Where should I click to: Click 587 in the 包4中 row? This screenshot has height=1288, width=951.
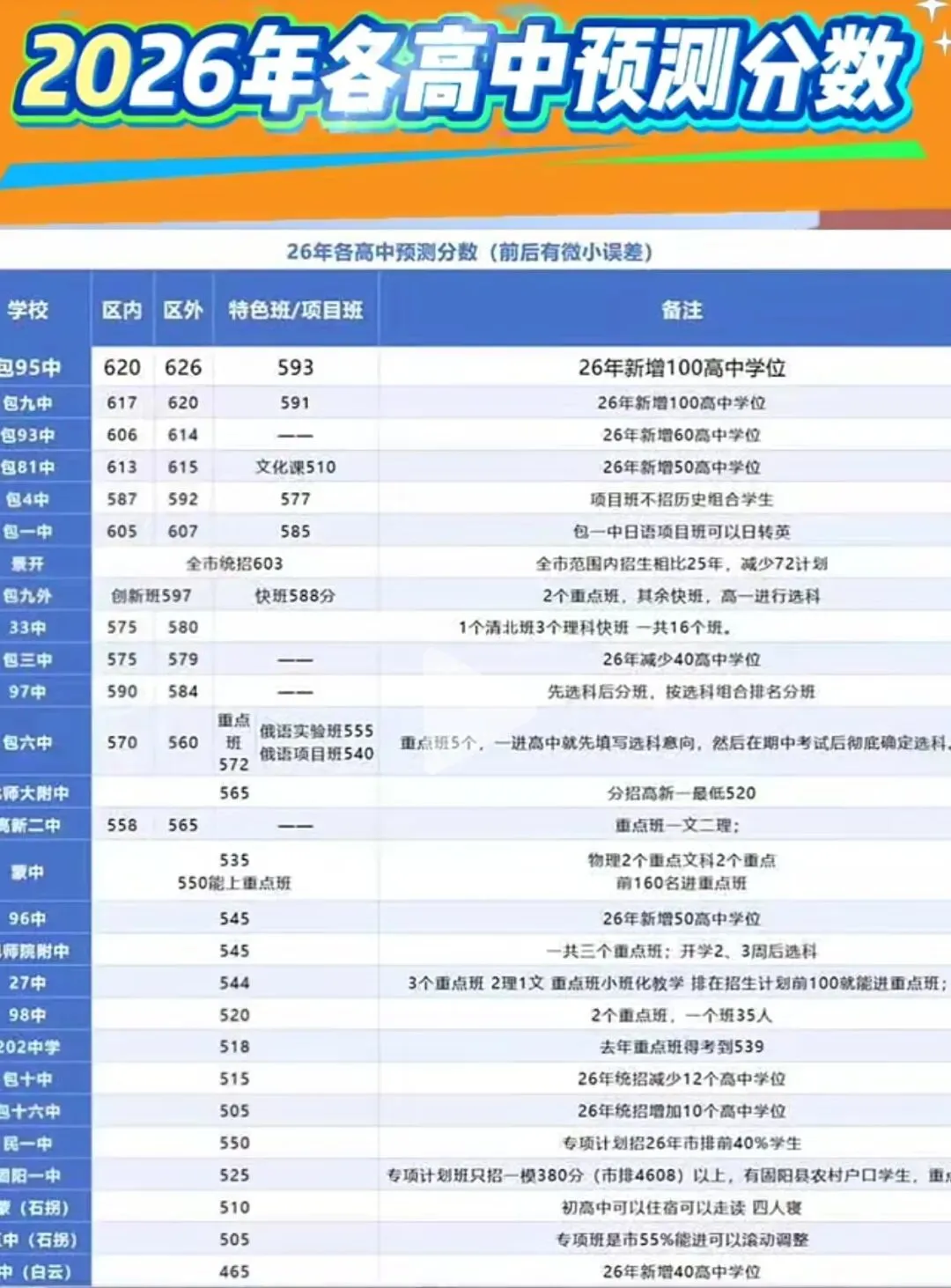click(x=122, y=499)
